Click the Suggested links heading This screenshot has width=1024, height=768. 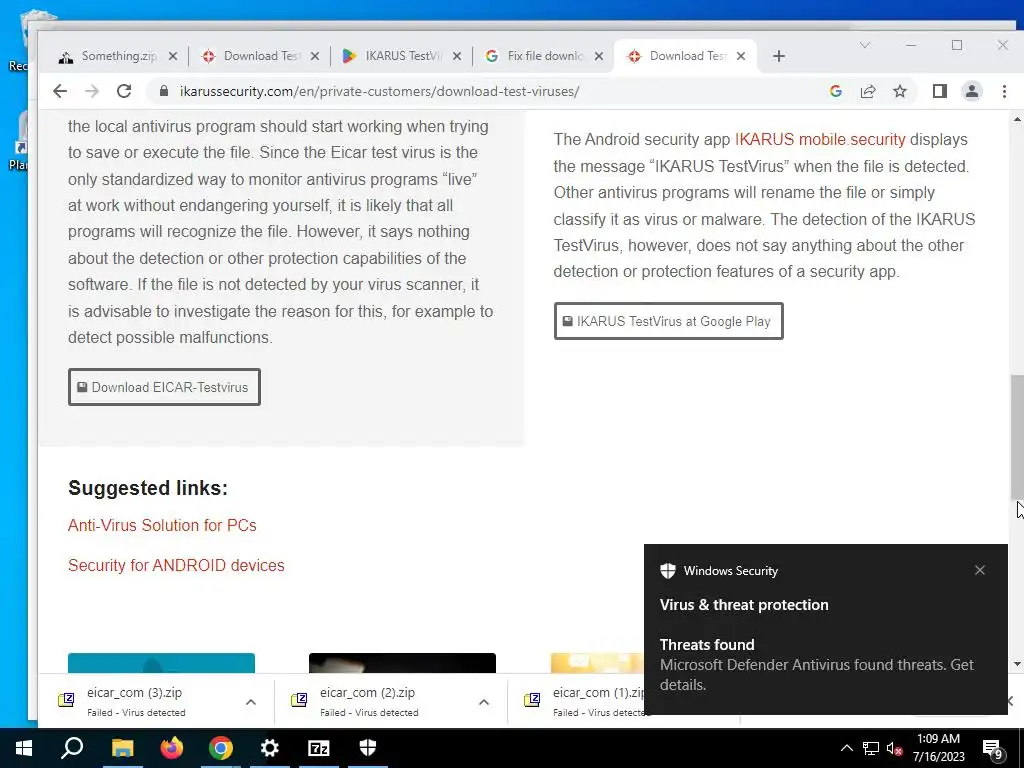[x=148, y=488]
